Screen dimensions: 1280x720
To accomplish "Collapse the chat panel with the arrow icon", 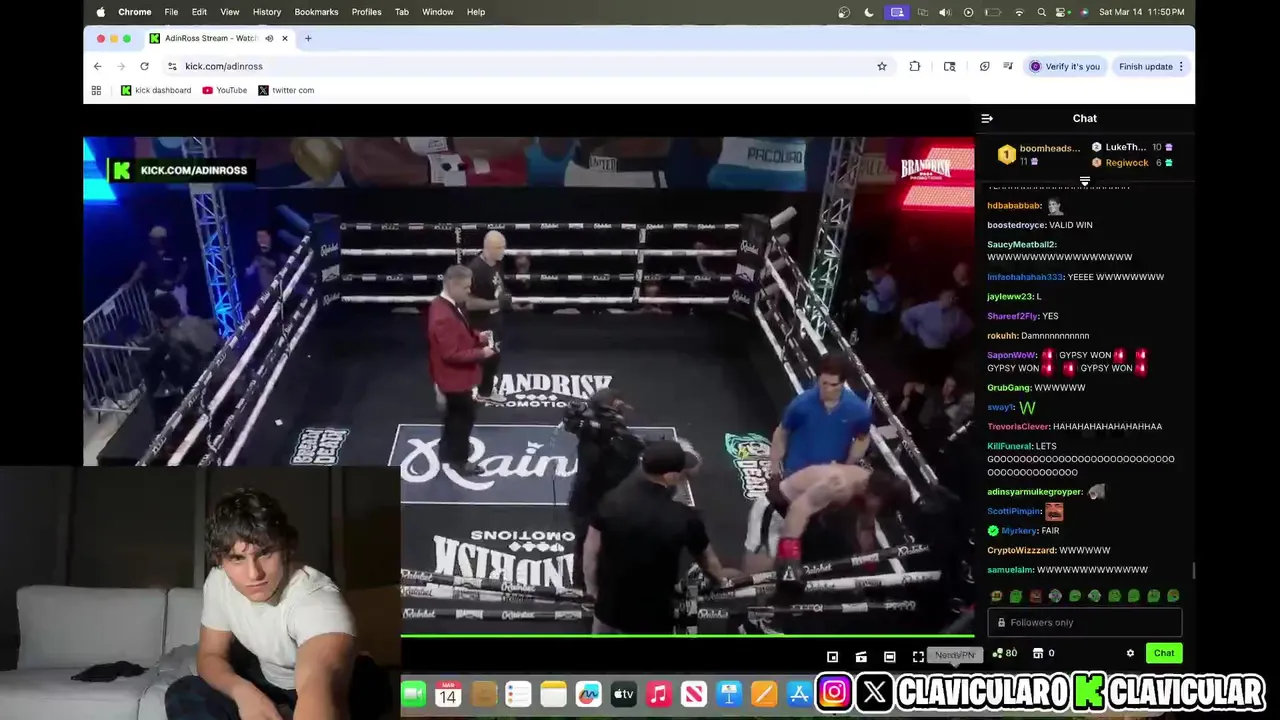I will [x=987, y=118].
